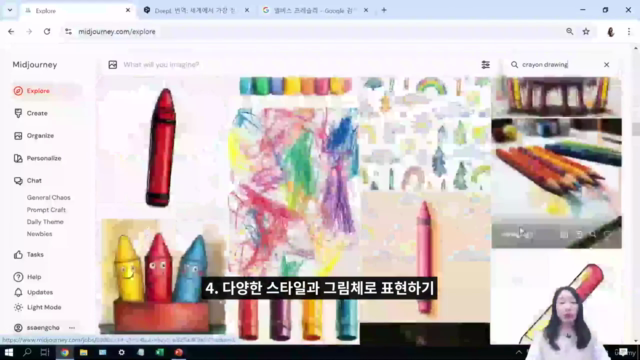Image resolution: width=640 pixels, height=360 pixels.
Task: Open PowerPoint from the taskbar
Action: pos(179,352)
